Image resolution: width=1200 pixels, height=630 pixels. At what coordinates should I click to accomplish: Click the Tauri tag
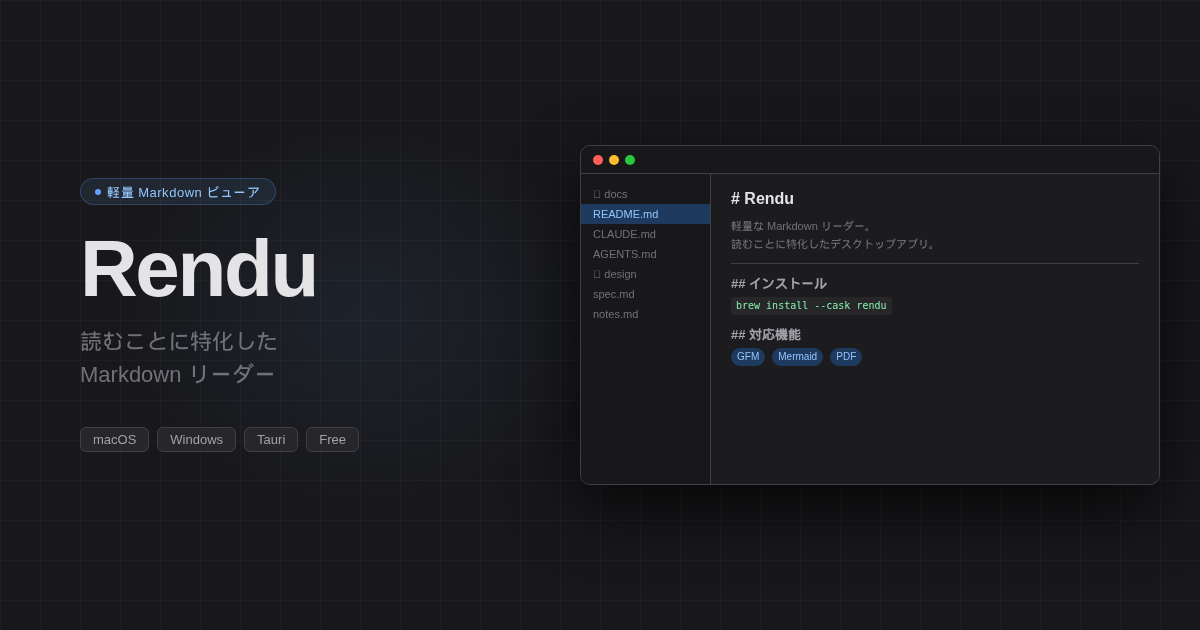(x=271, y=440)
